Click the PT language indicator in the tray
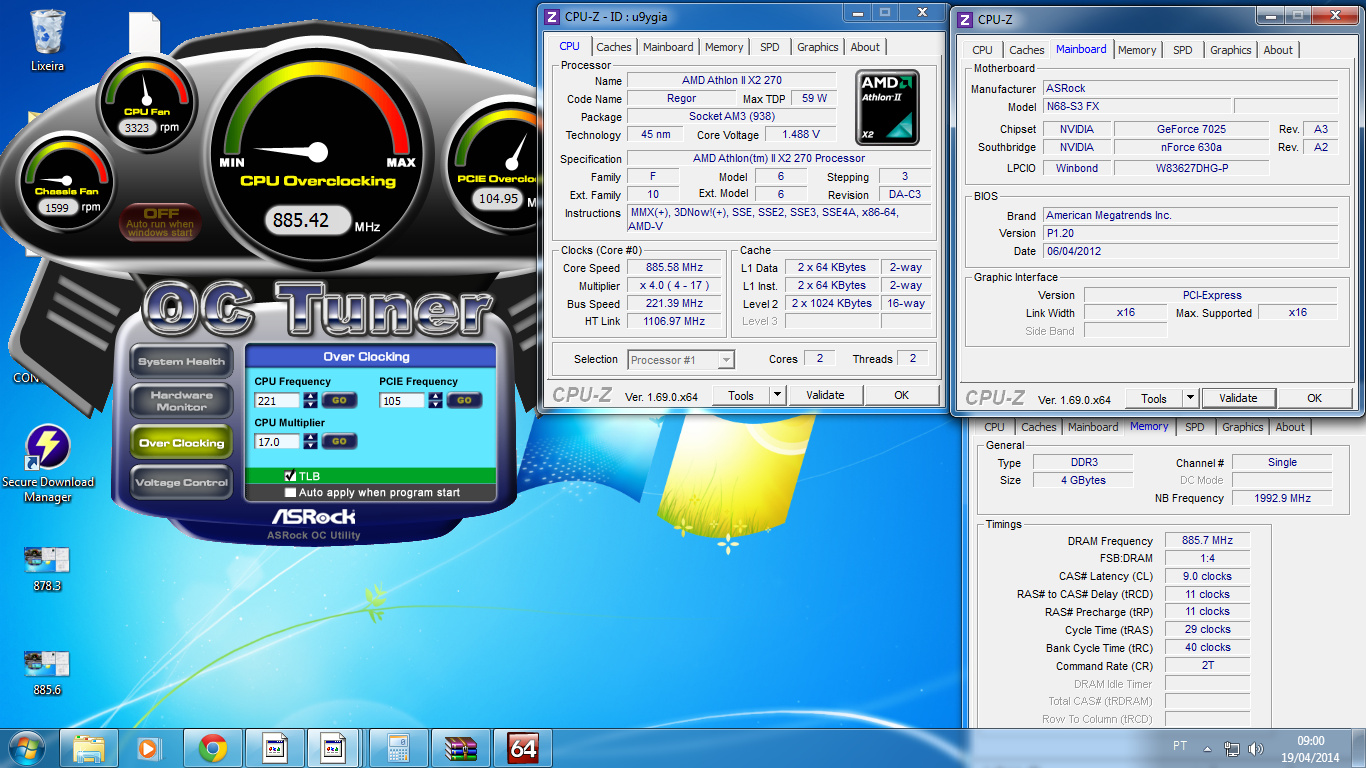The height and width of the screenshot is (768, 1366). click(x=1180, y=746)
